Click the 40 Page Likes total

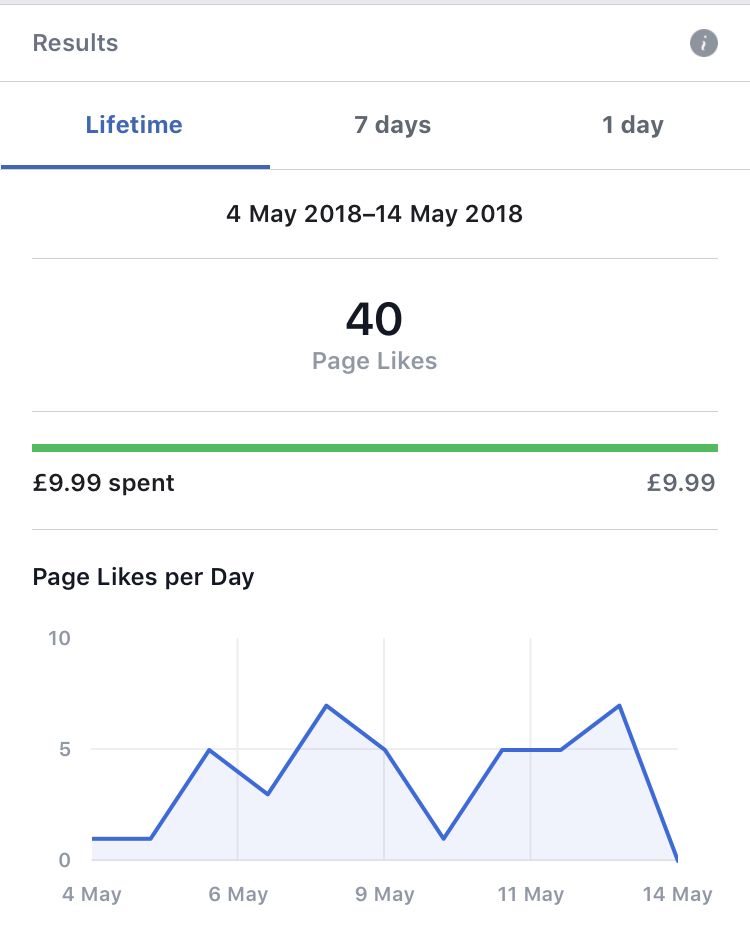[374, 319]
